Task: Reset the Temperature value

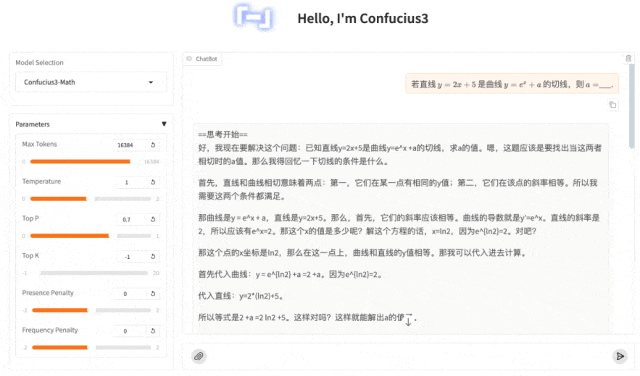Action: point(153,182)
